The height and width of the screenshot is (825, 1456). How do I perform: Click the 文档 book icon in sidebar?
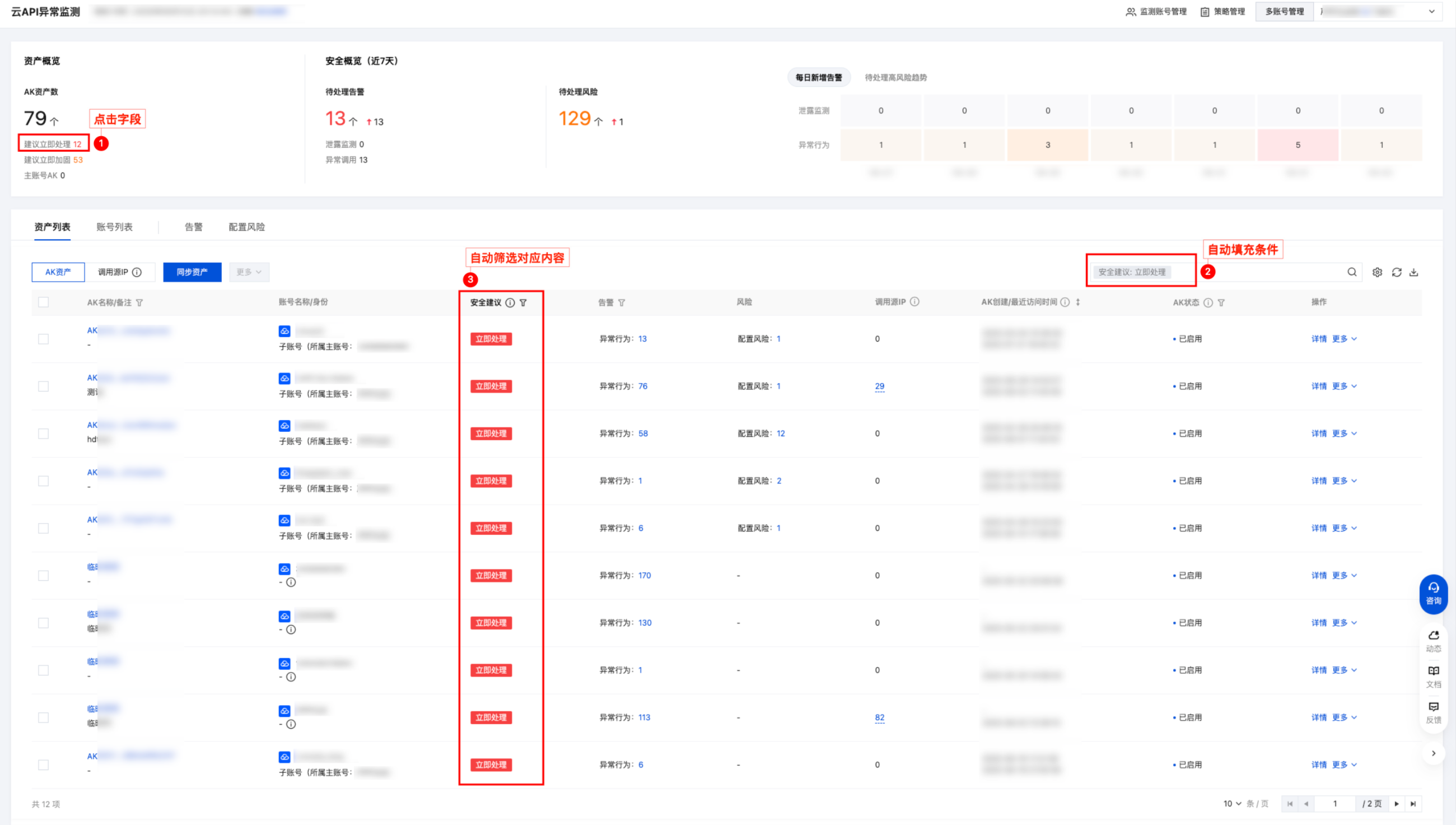(1434, 671)
